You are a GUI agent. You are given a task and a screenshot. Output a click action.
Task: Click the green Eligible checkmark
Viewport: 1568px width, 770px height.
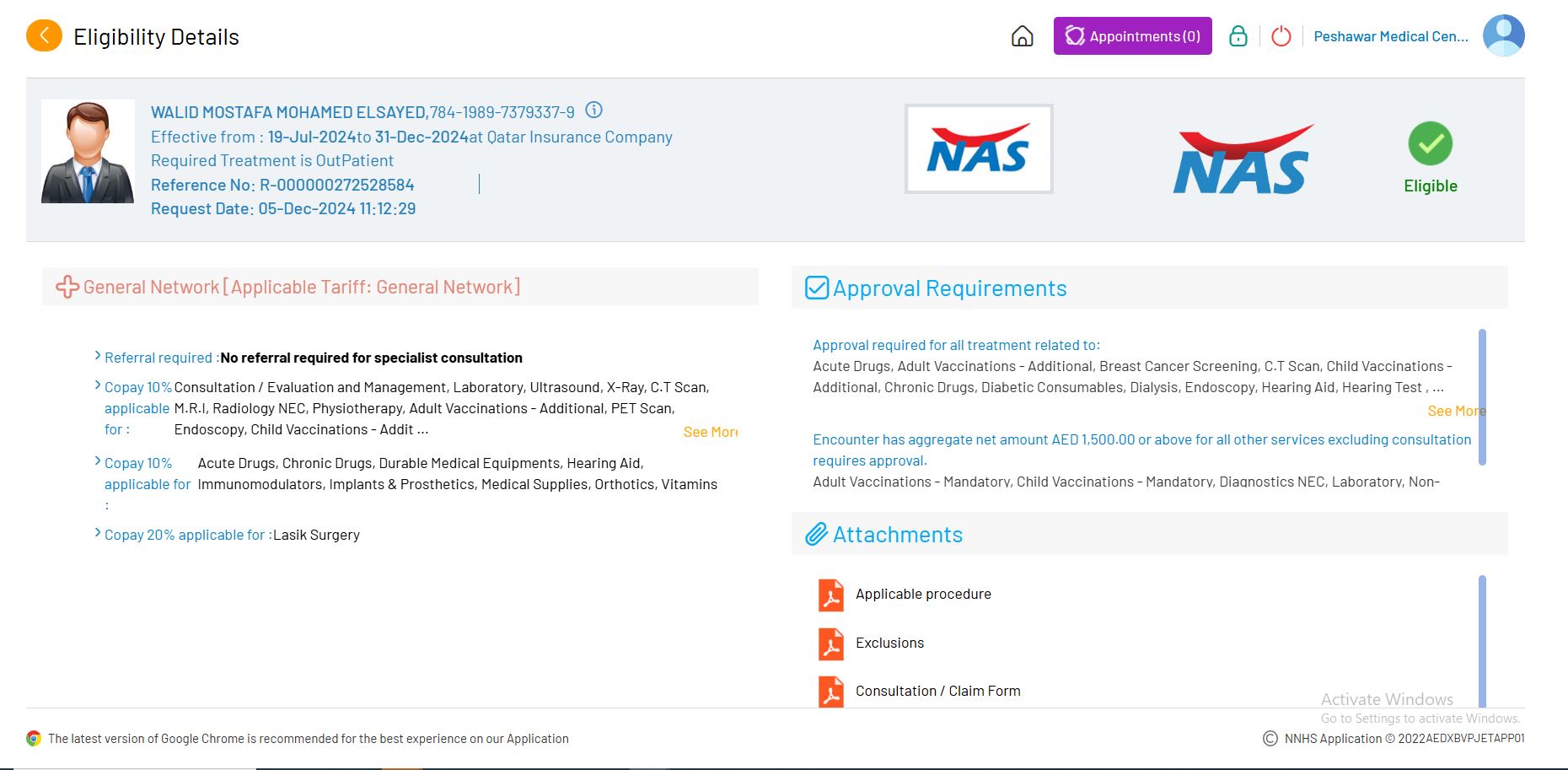pyautogui.click(x=1430, y=144)
